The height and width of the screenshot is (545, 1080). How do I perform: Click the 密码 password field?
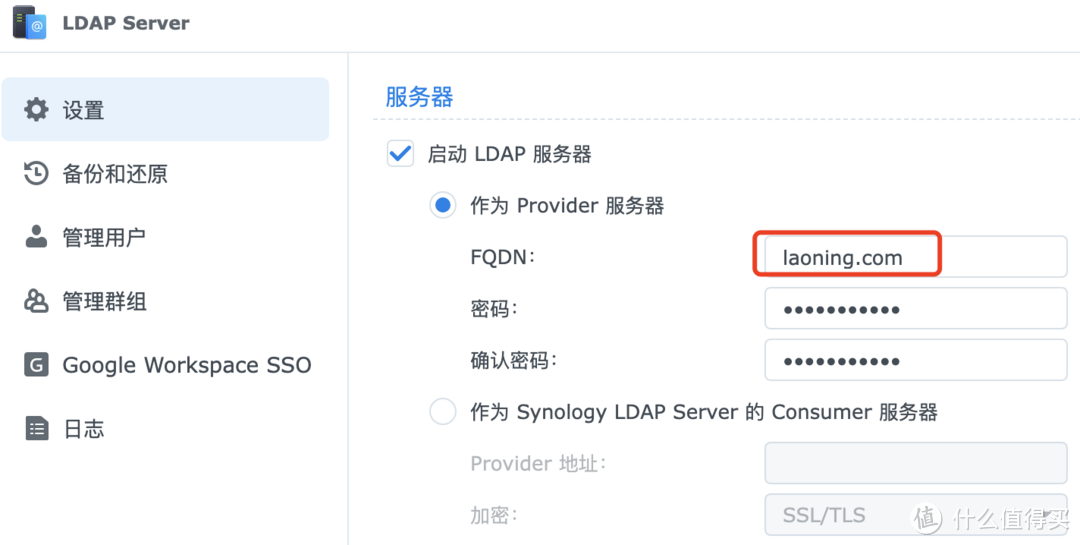point(915,309)
